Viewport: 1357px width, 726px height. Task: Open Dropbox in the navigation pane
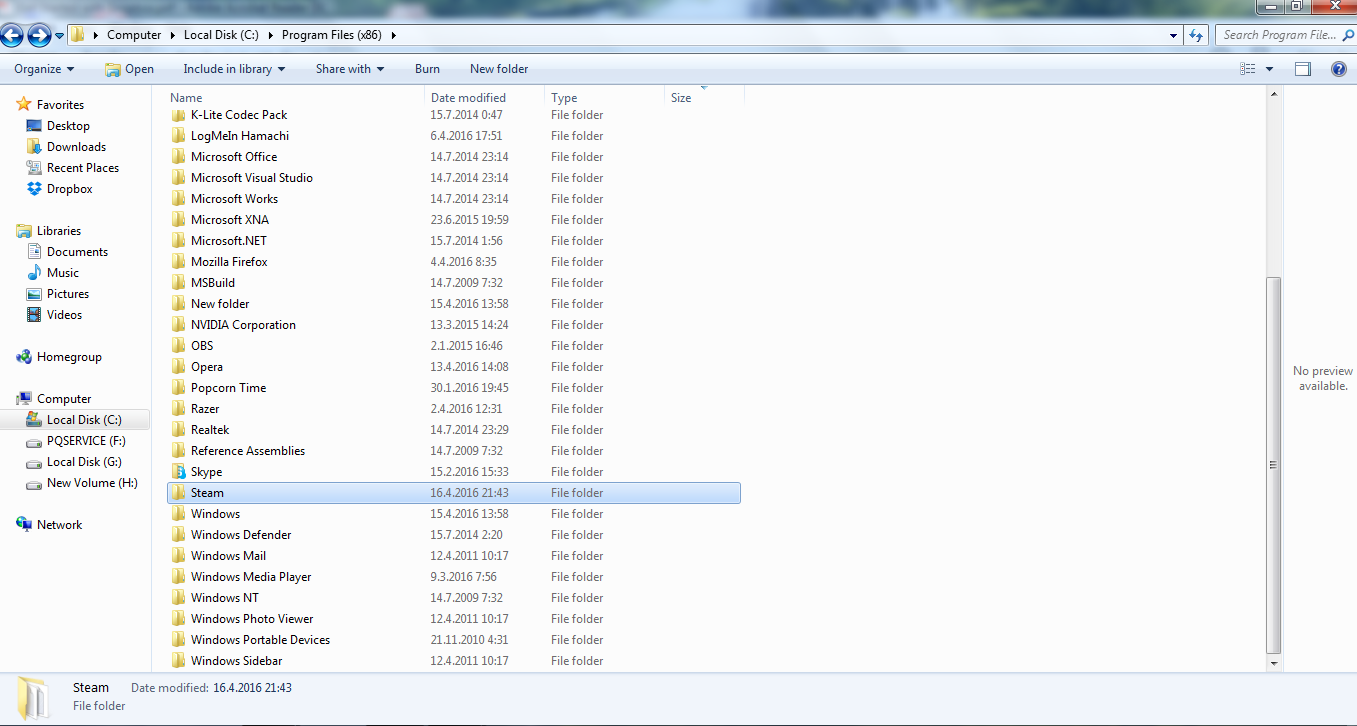coord(69,189)
